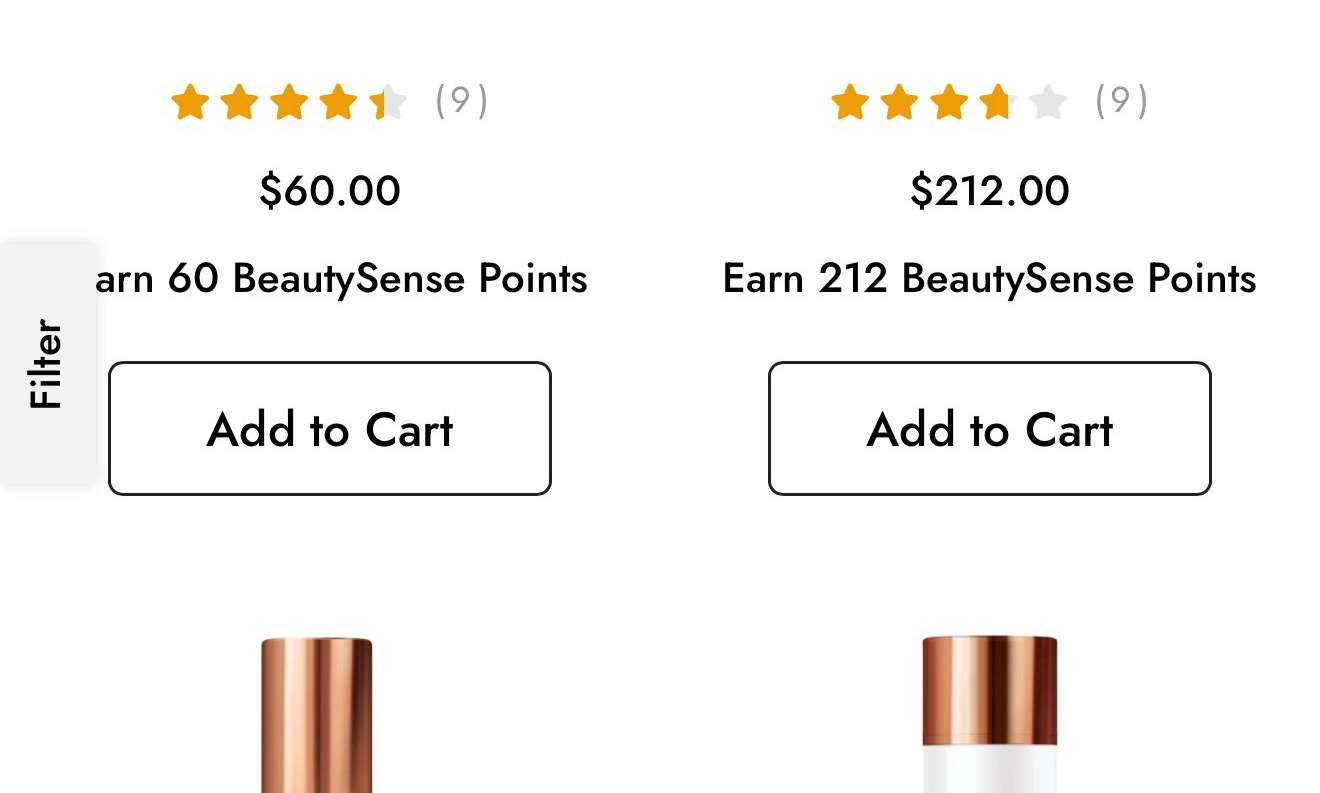Image resolution: width=1320 pixels, height=793 pixels.
Task: Open the Filter side tab
Action: (x=48, y=363)
